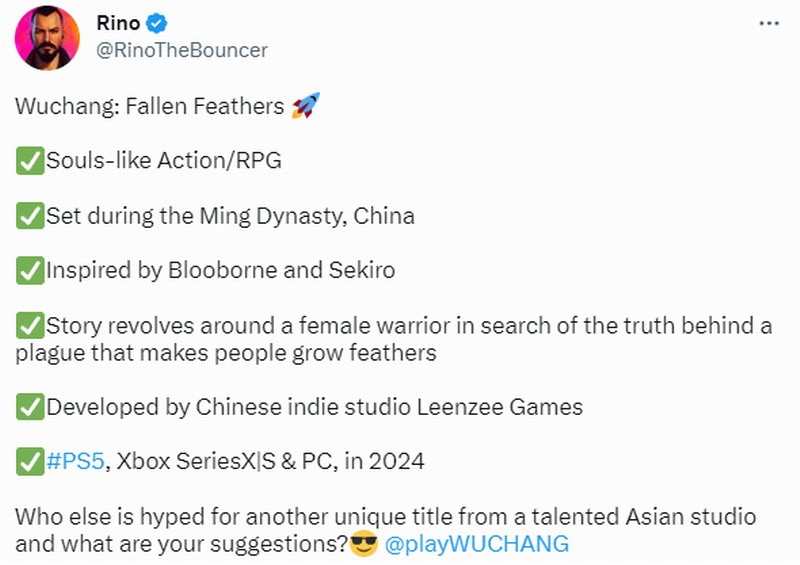The height and width of the screenshot is (565, 800).
Task: Click the rocket emoji after Fallen Feathers
Action: click(305, 107)
